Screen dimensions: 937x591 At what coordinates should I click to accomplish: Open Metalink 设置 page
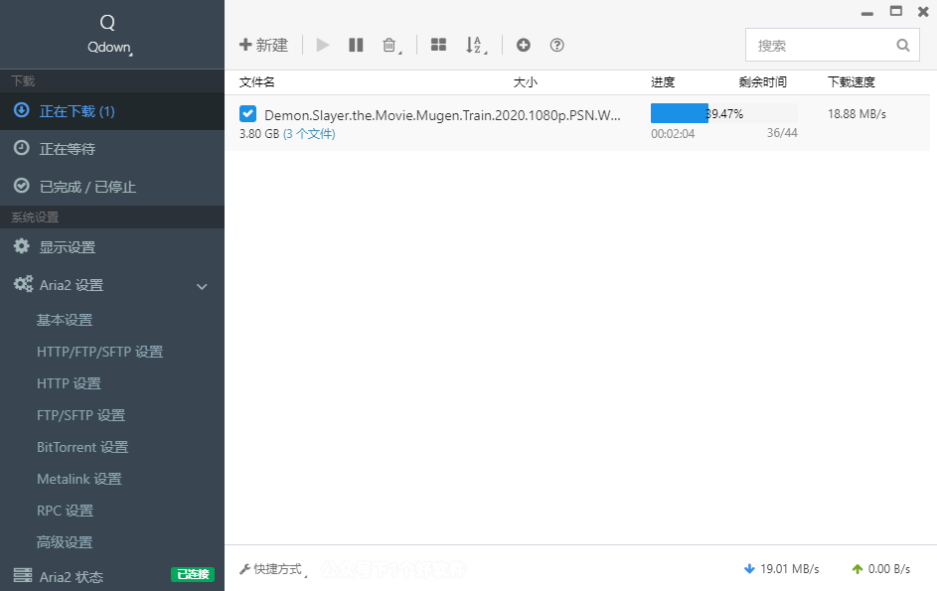click(79, 479)
